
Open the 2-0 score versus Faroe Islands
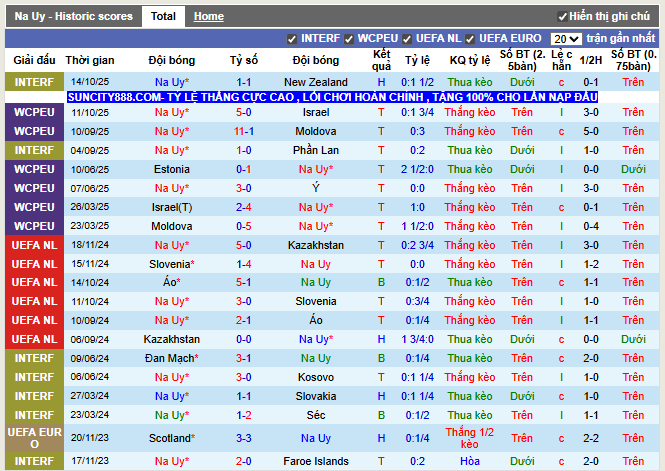[244, 461]
